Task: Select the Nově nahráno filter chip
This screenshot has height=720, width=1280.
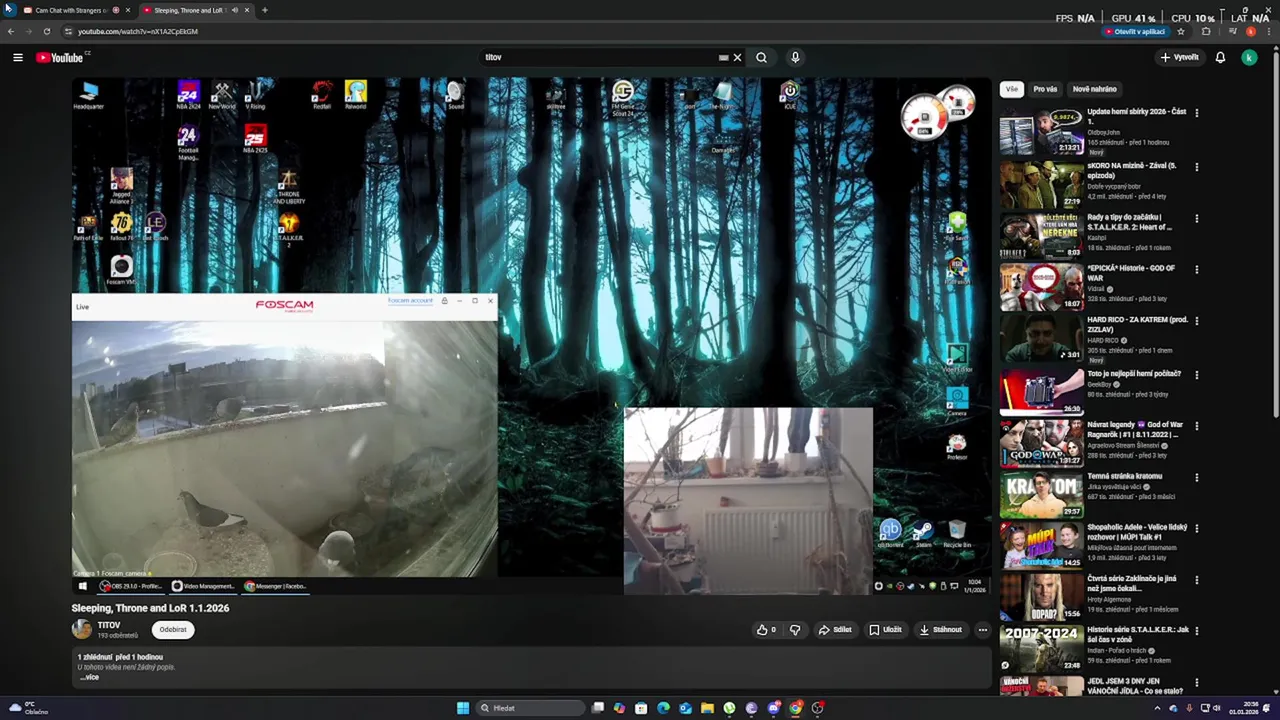Action: pyautogui.click(x=1094, y=89)
